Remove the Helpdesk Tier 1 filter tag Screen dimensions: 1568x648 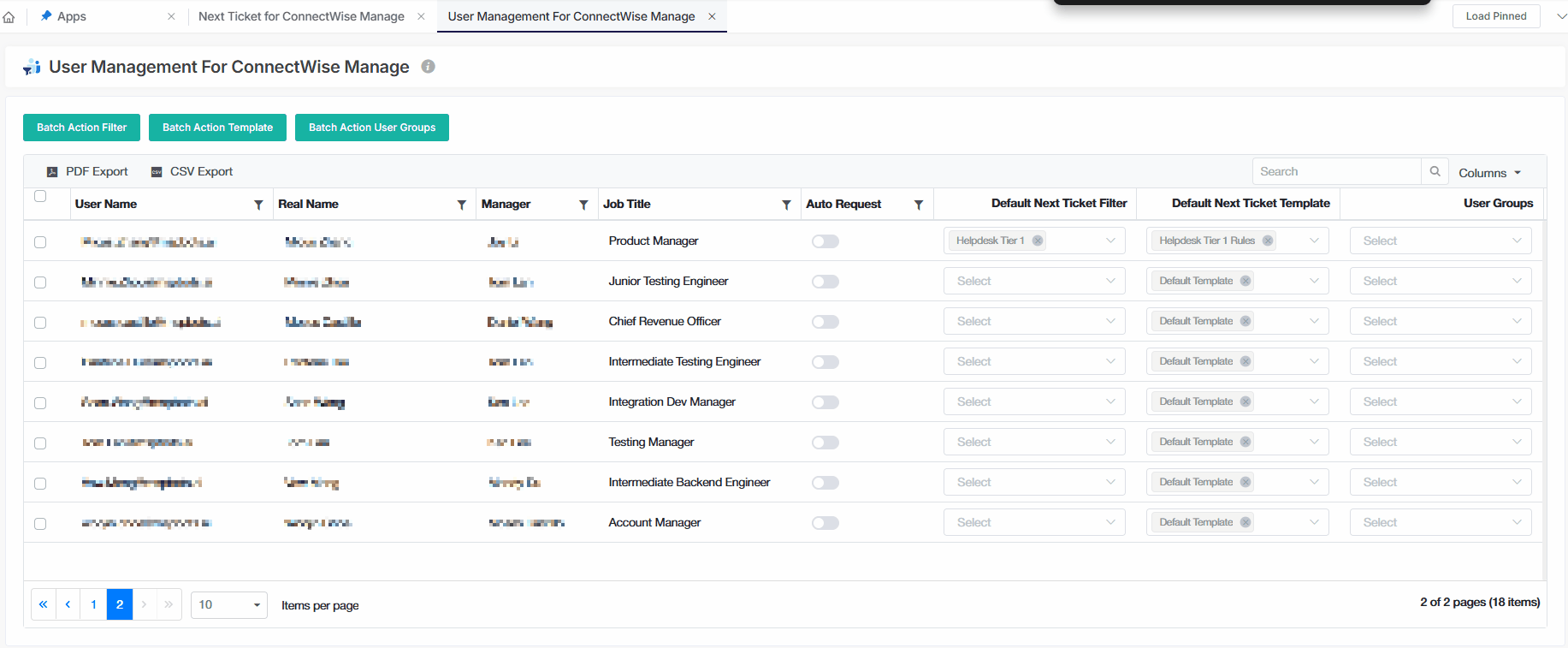[1038, 241]
